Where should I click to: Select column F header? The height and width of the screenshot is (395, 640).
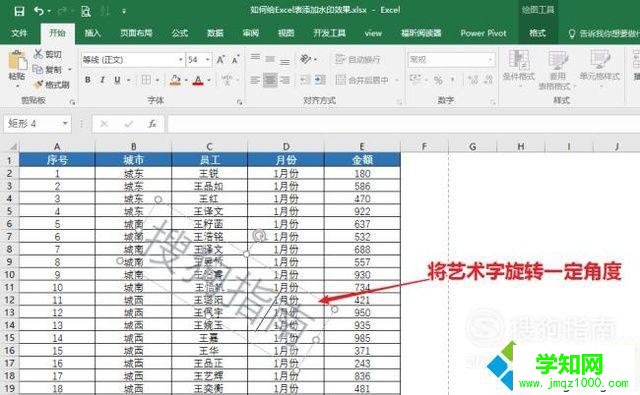[x=424, y=146]
